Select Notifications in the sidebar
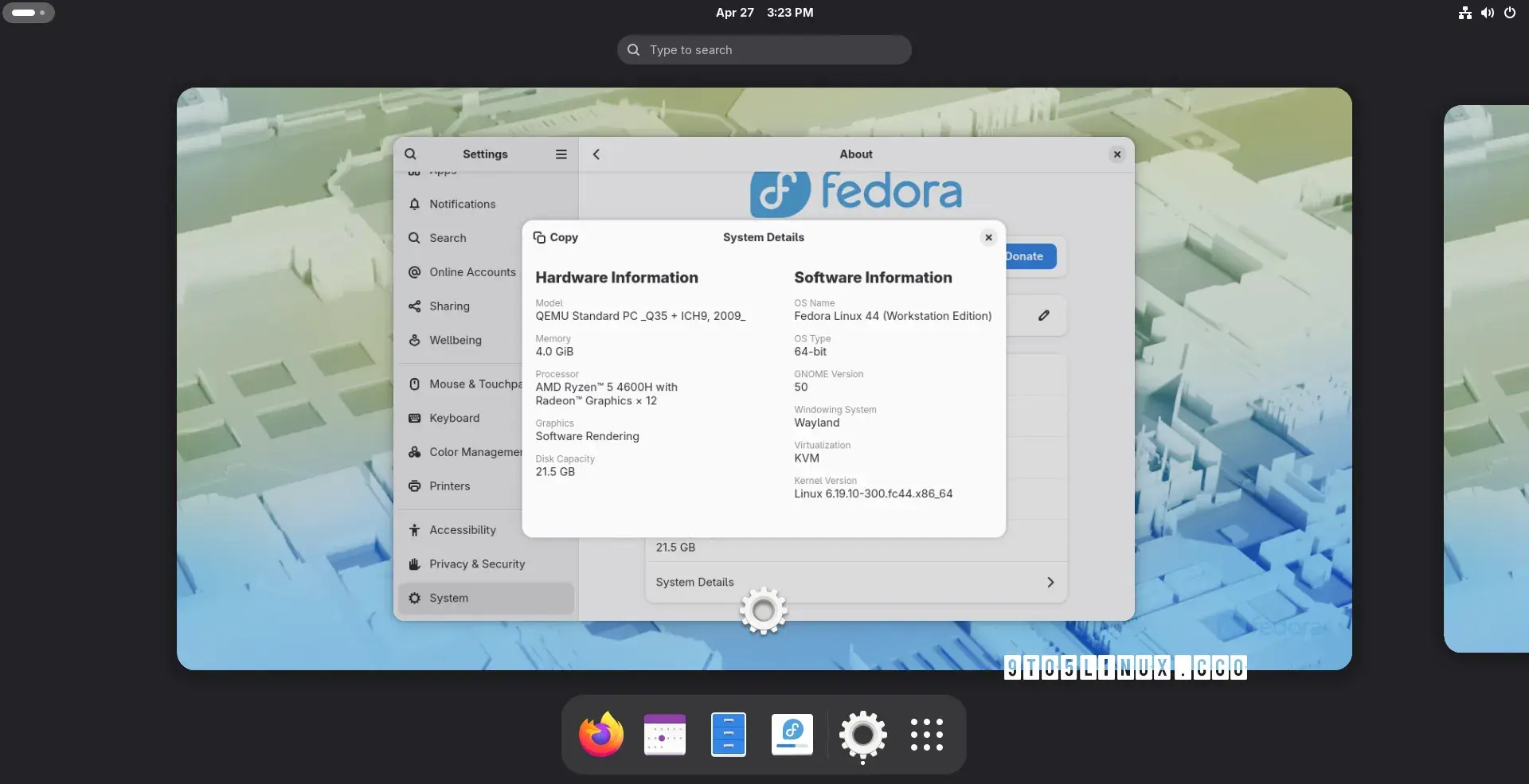This screenshot has height=784, width=1529. 462,205
